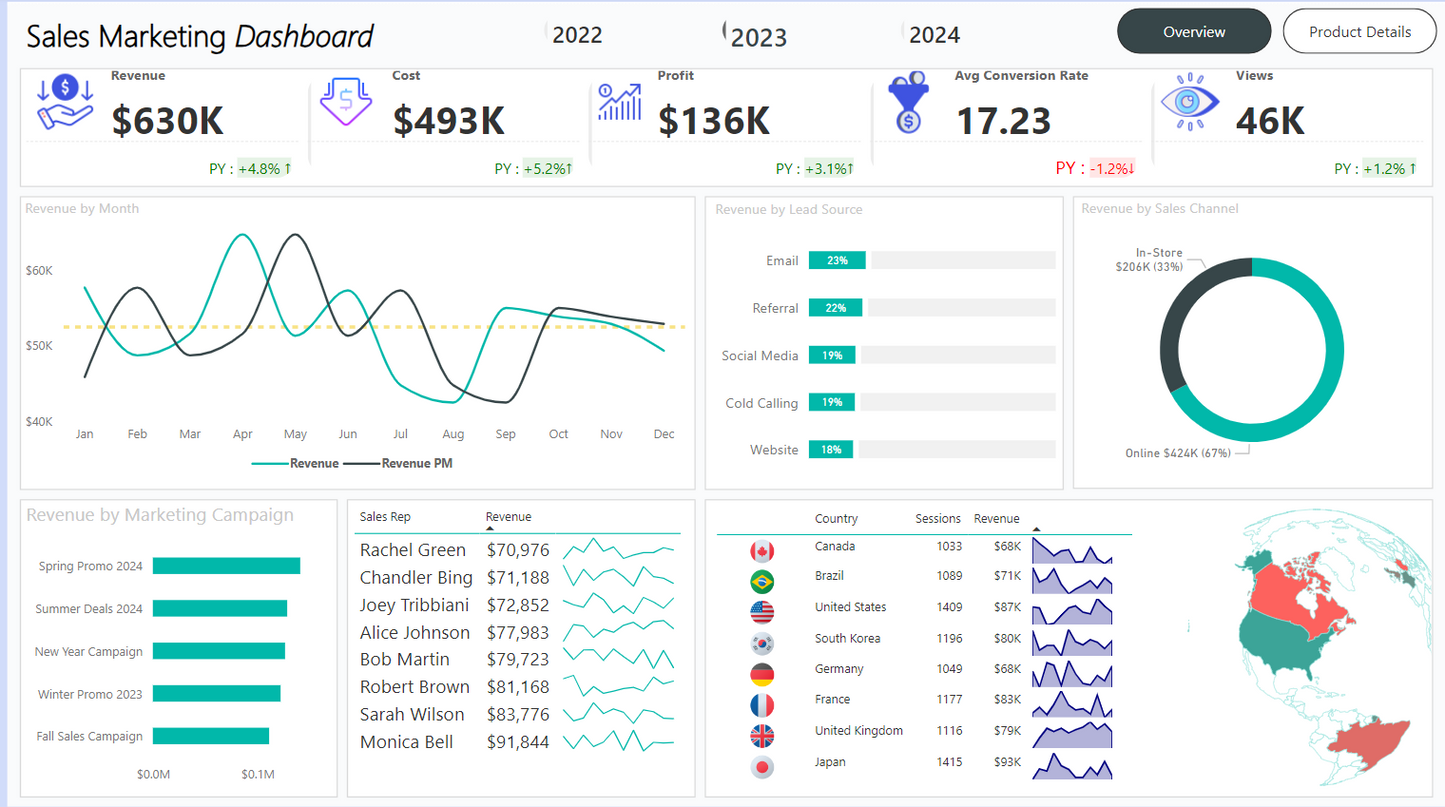Screen dimensions: 1445x807
Task: Click the Japan flag icon
Action: pos(762,767)
